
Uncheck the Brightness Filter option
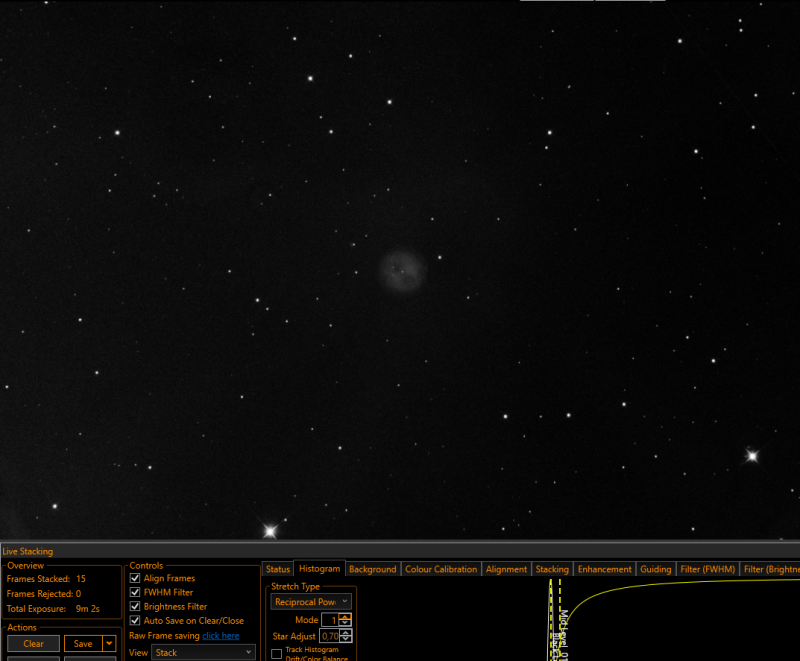pyautogui.click(x=135, y=606)
